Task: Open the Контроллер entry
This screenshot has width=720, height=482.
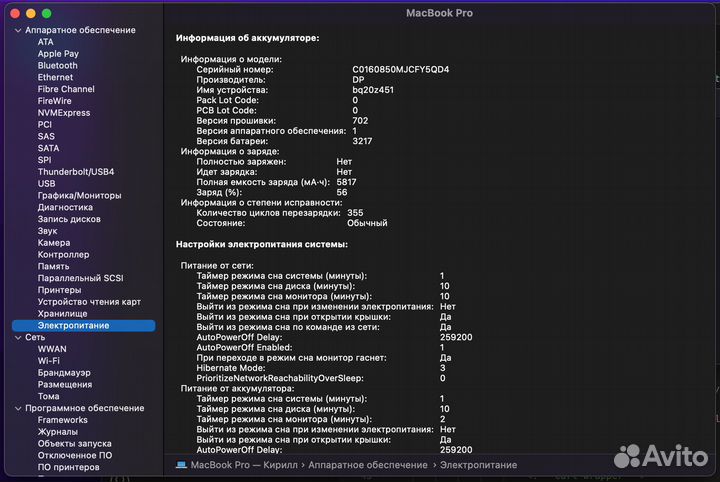Action: pos(63,254)
